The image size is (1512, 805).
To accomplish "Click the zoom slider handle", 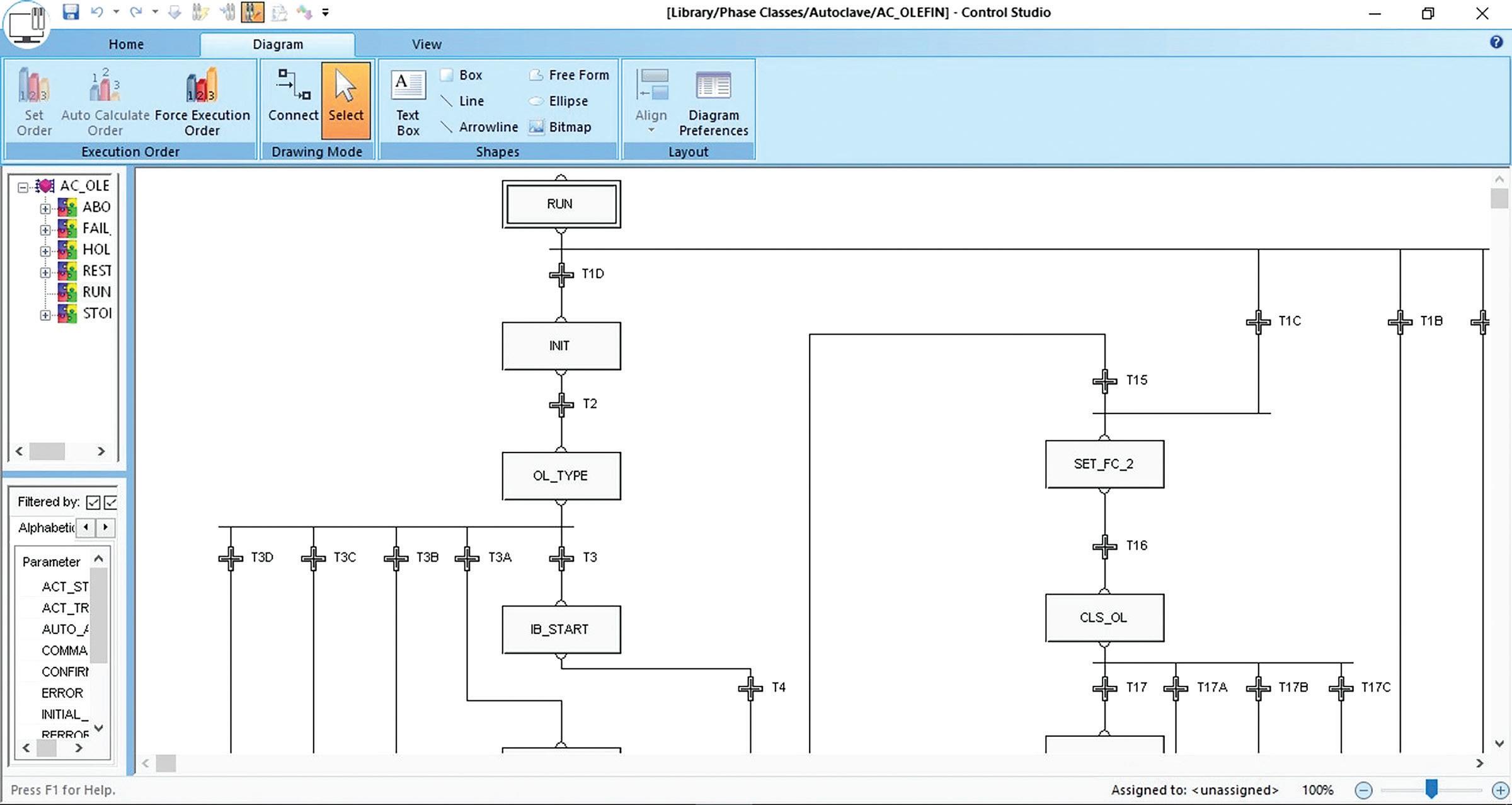I will click(x=1431, y=789).
